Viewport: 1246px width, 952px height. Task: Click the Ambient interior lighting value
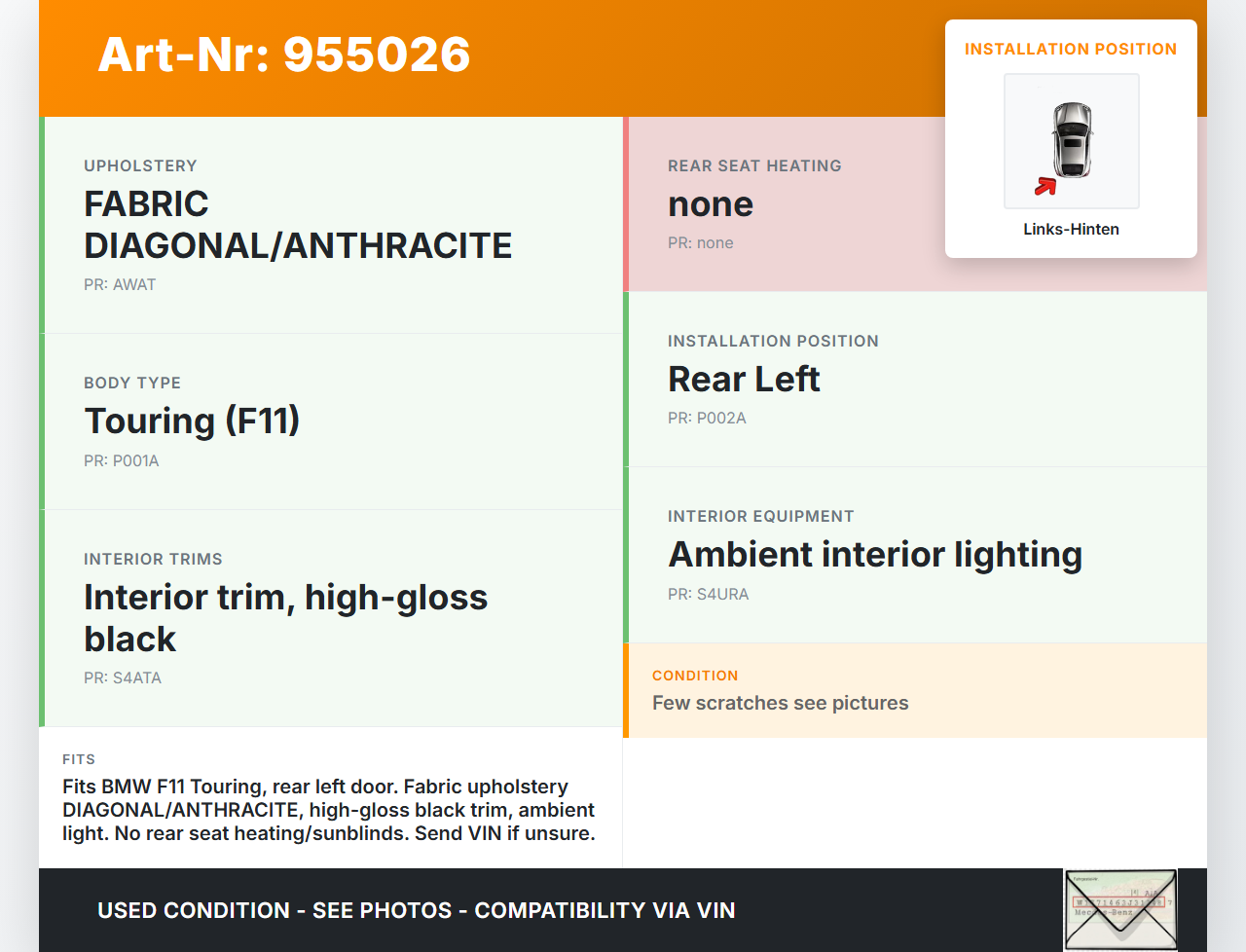point(875,555)
